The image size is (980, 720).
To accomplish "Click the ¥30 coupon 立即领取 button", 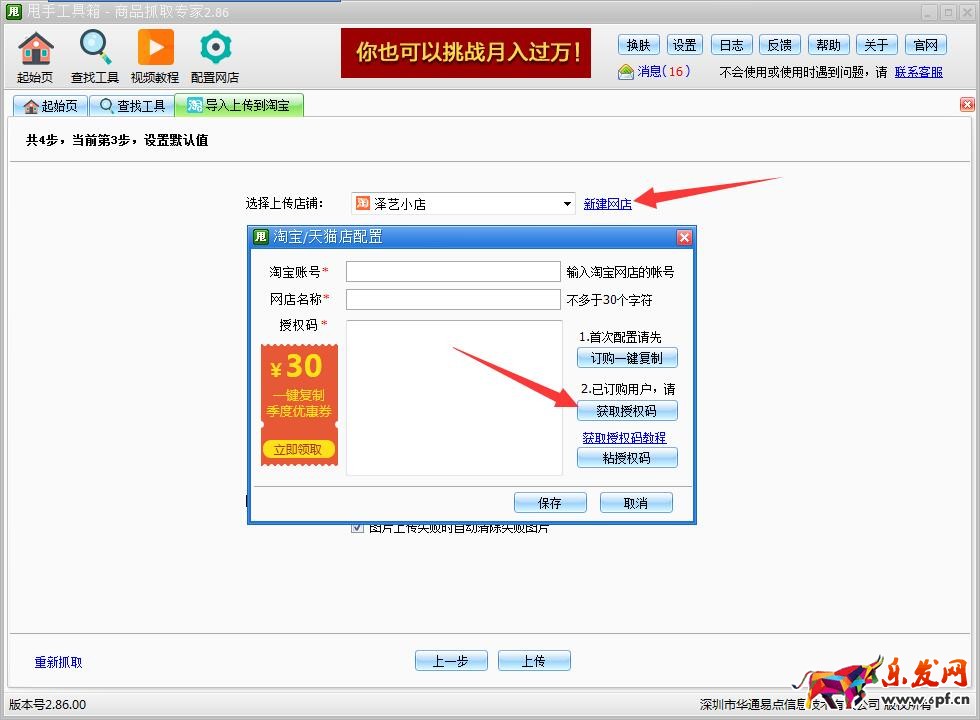I will point(298,450).
